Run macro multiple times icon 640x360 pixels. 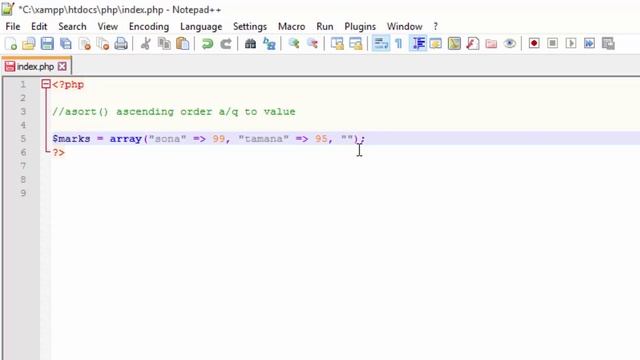589,43
